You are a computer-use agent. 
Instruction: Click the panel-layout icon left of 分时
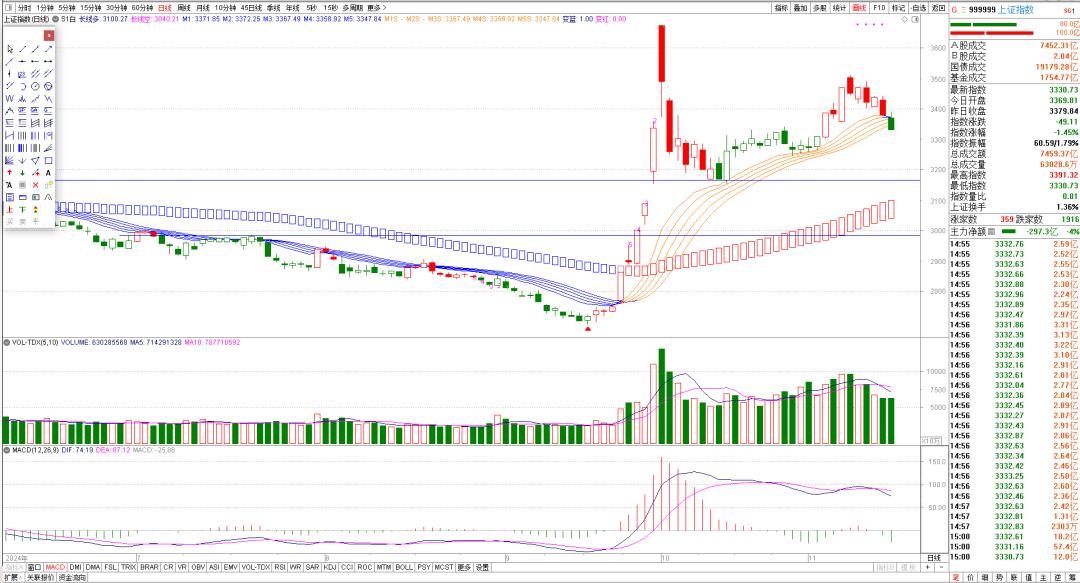[8, 8]
